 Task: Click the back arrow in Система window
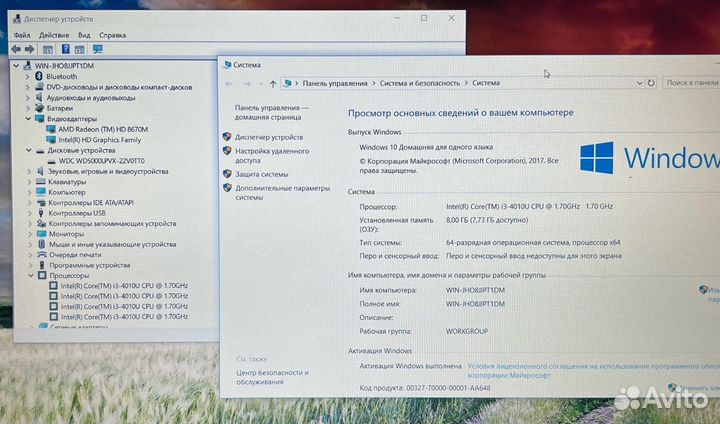[229, 84]
